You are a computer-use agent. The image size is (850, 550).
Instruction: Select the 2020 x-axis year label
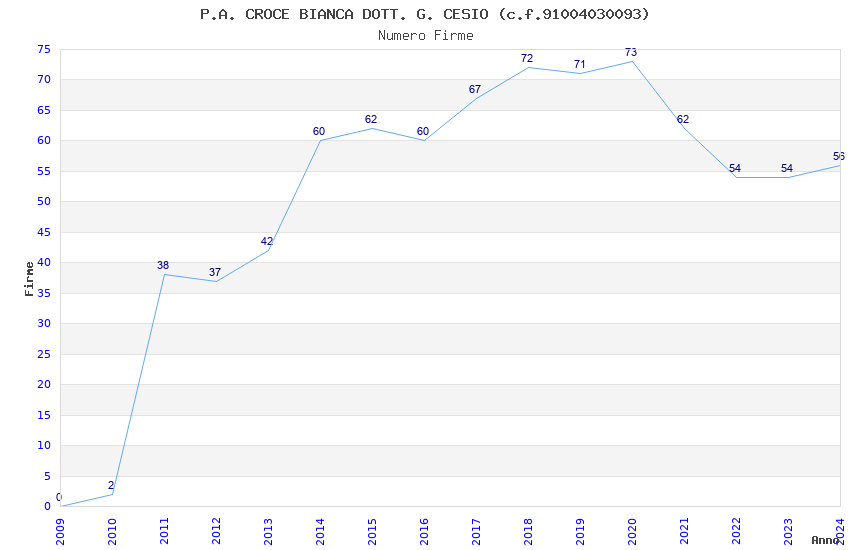point(632,531)
